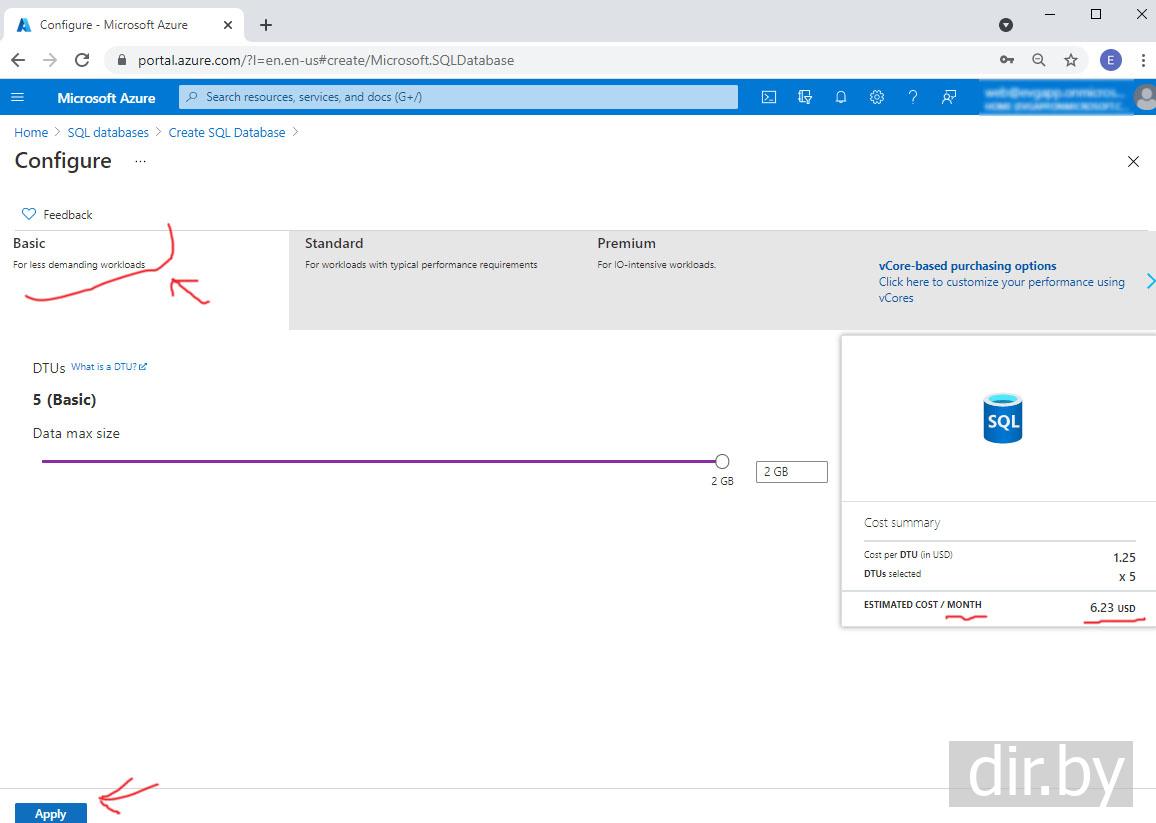The image size is (1156, 823).
Task: Click the Feedback button with the heart
Action: [x=58, y=215]
